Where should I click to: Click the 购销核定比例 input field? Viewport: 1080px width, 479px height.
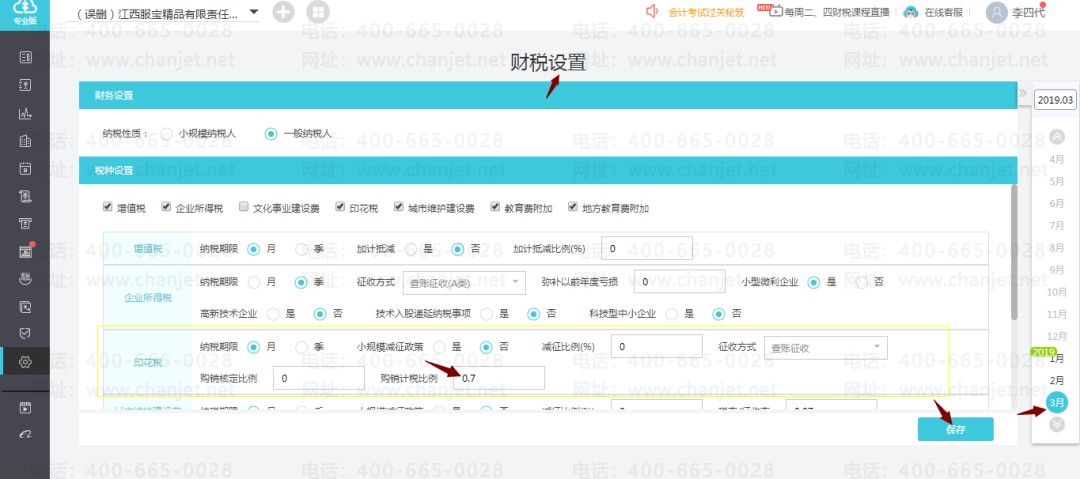tap(319, 378)
